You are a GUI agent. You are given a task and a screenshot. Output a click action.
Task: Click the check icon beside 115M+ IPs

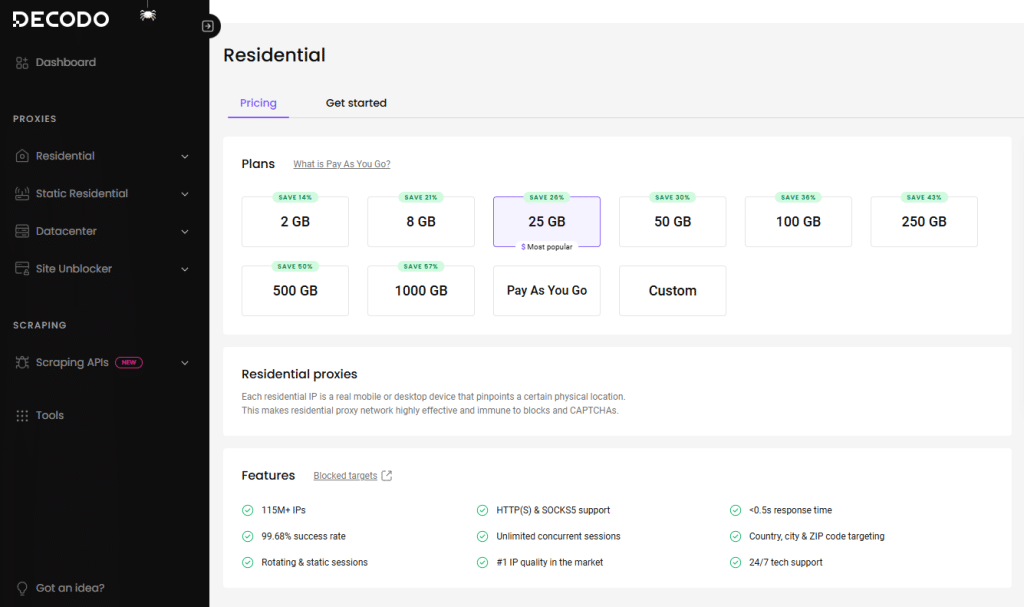pyautogui.click(x=248, y=510)
